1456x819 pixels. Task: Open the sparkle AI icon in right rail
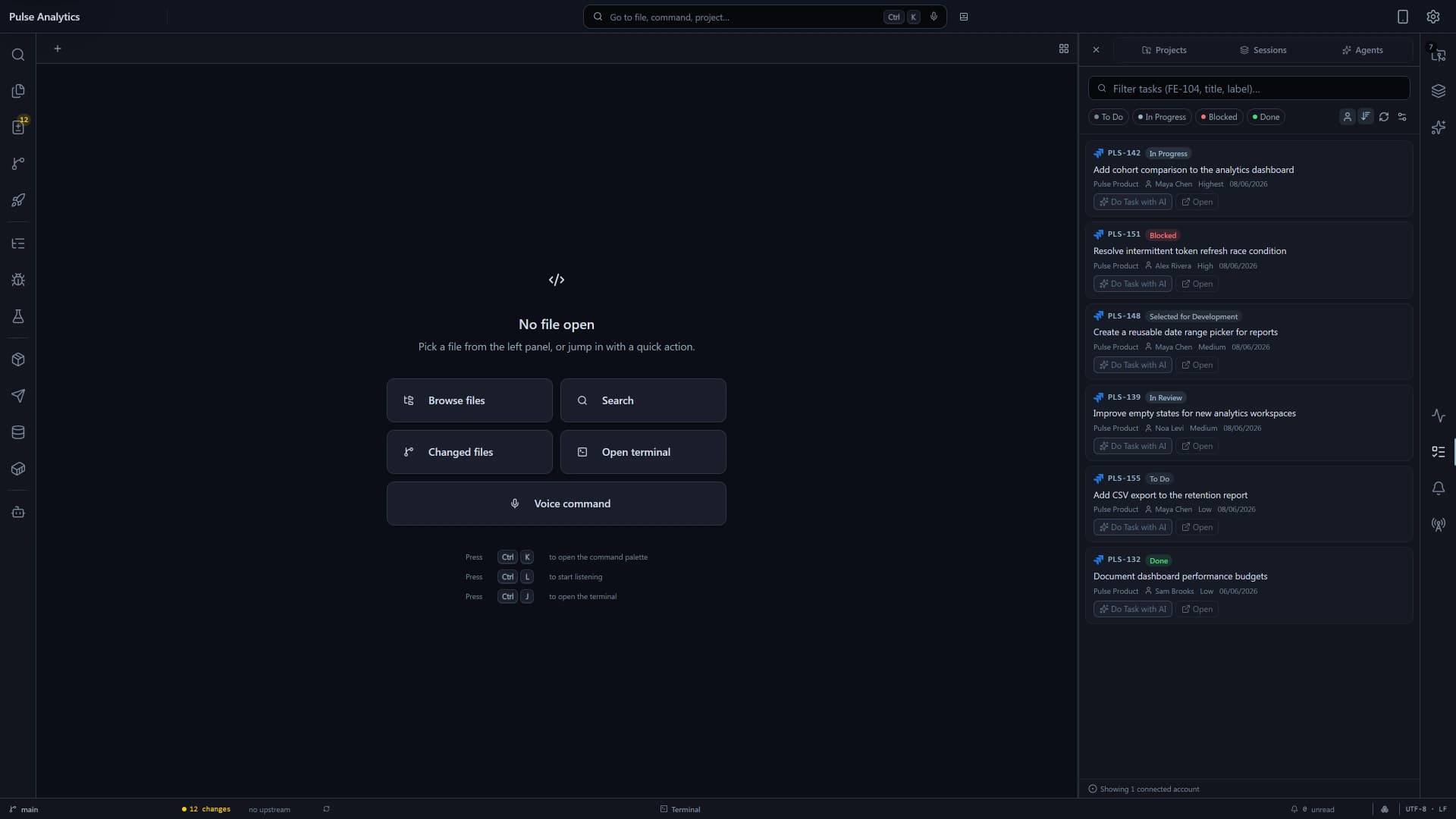(x=1439, y=127)
